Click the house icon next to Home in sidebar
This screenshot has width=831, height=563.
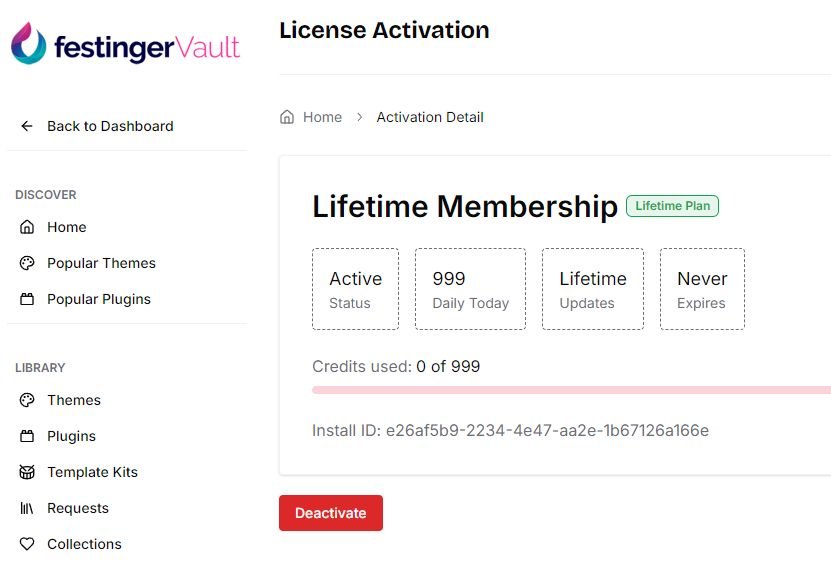[27, 227]
